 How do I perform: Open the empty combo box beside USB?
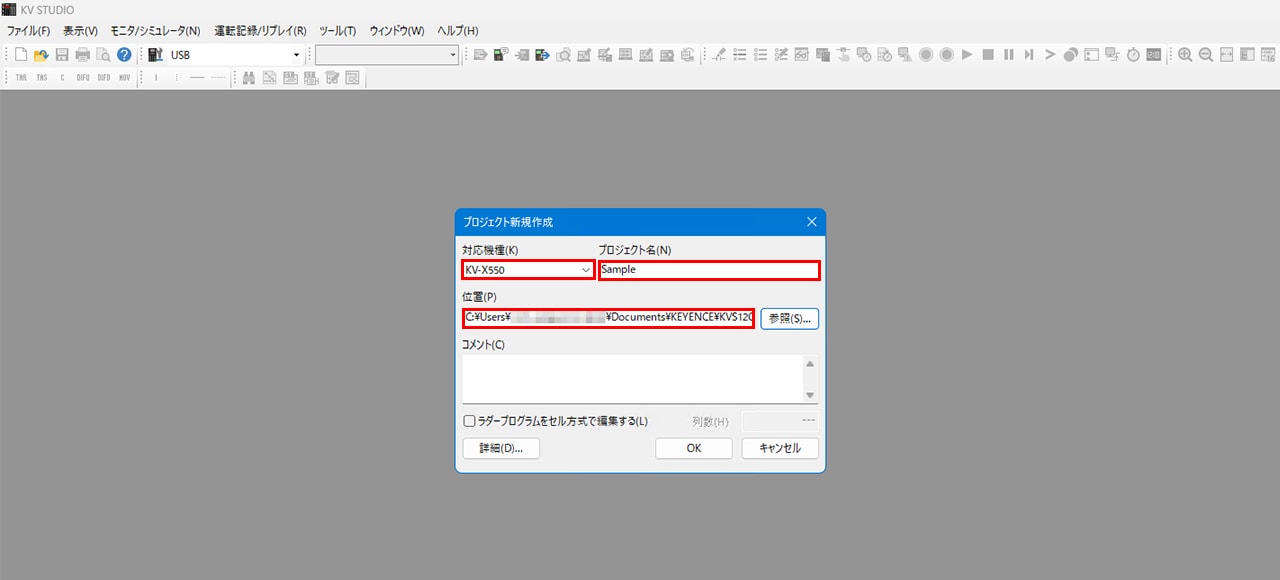pos(453,55)
